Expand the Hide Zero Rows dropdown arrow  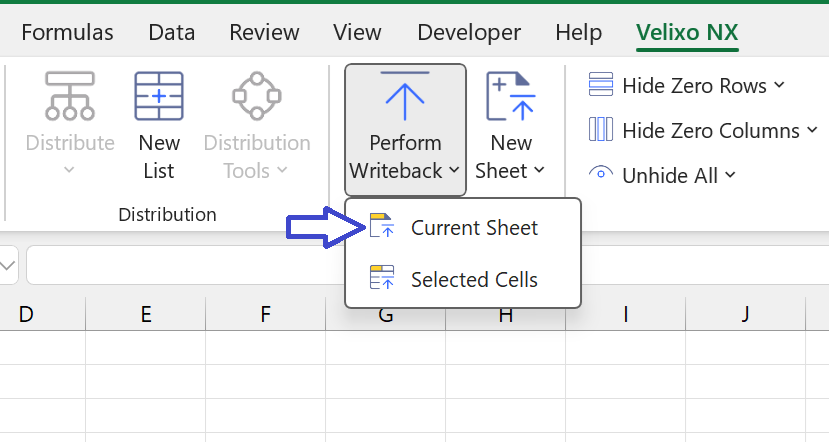[x=779, y=85]
